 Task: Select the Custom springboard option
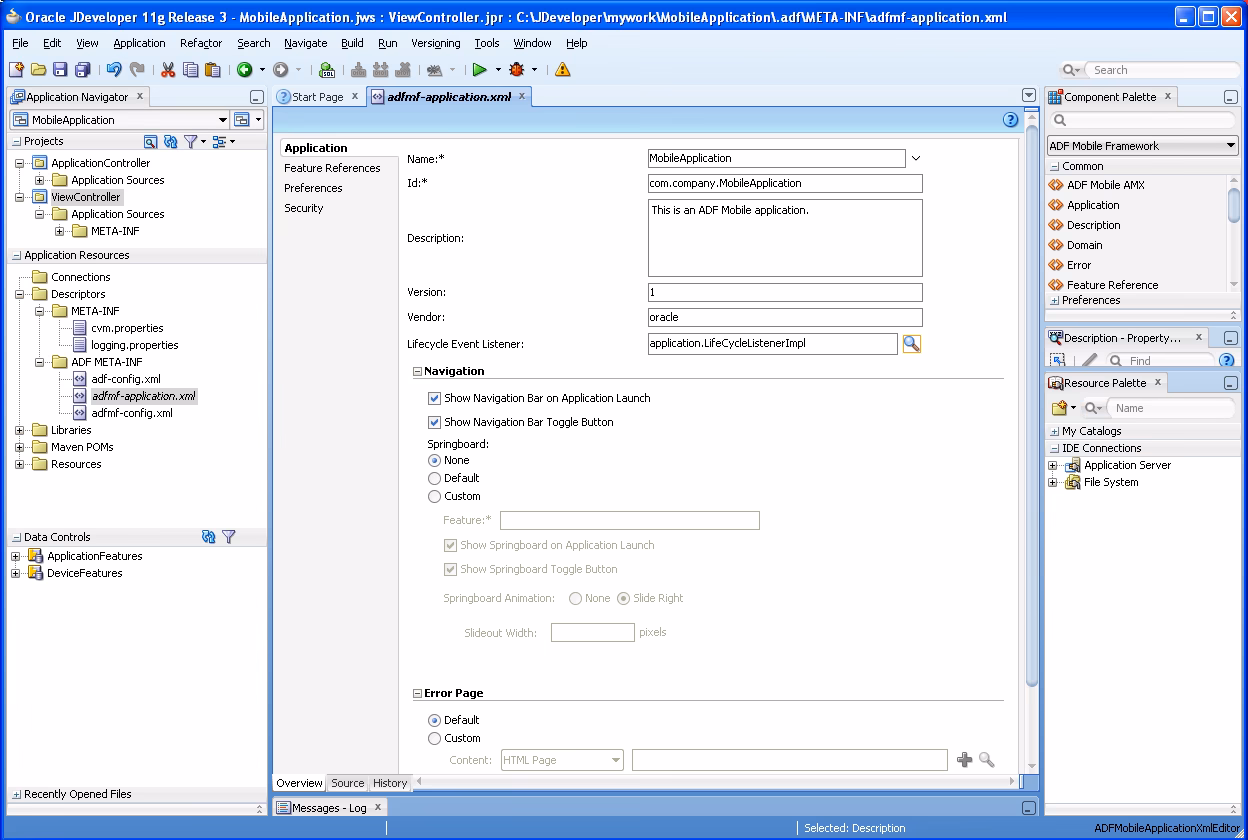tap(435, 496)
